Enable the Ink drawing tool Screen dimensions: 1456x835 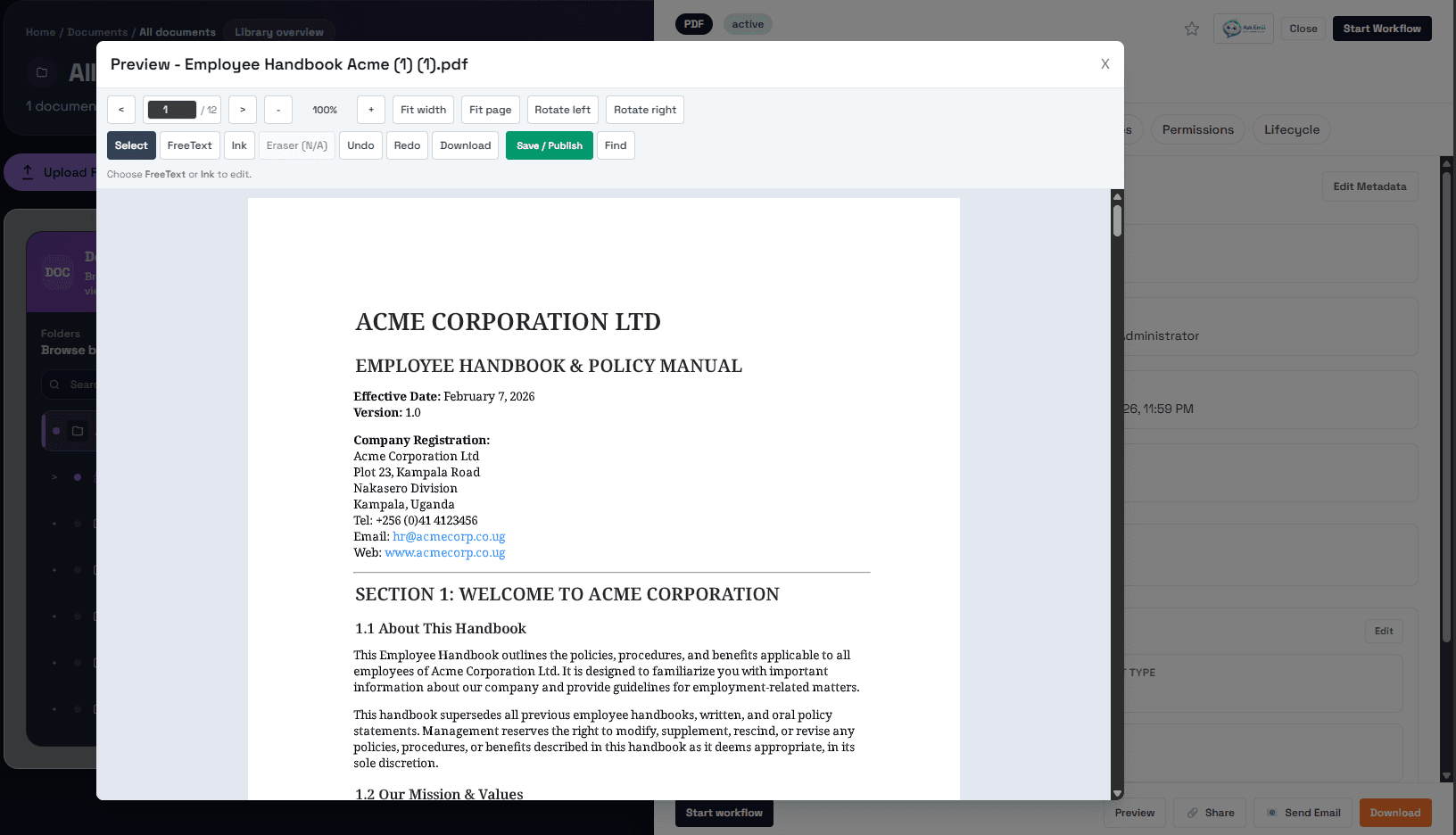point(239,145)
